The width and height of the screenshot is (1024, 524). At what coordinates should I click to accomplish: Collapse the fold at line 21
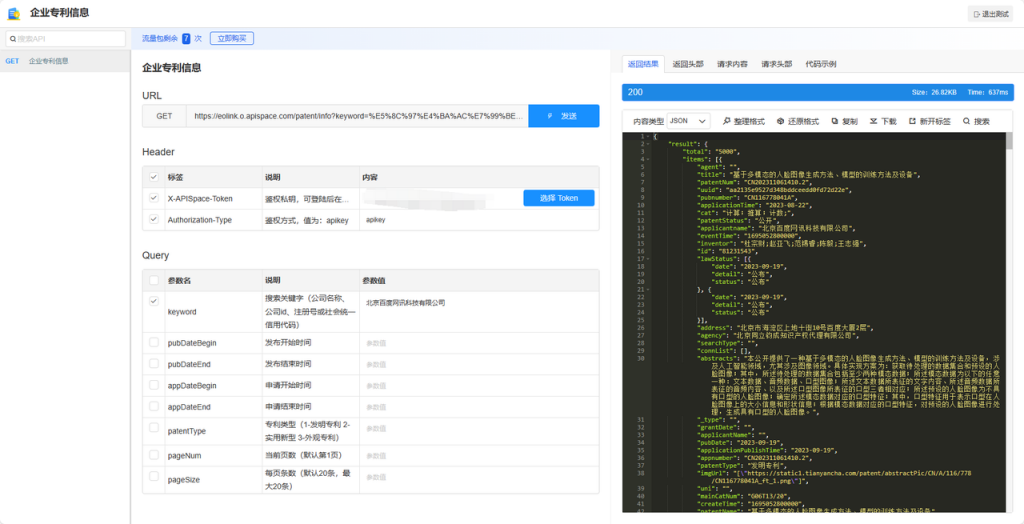click(x=647, y=289)
